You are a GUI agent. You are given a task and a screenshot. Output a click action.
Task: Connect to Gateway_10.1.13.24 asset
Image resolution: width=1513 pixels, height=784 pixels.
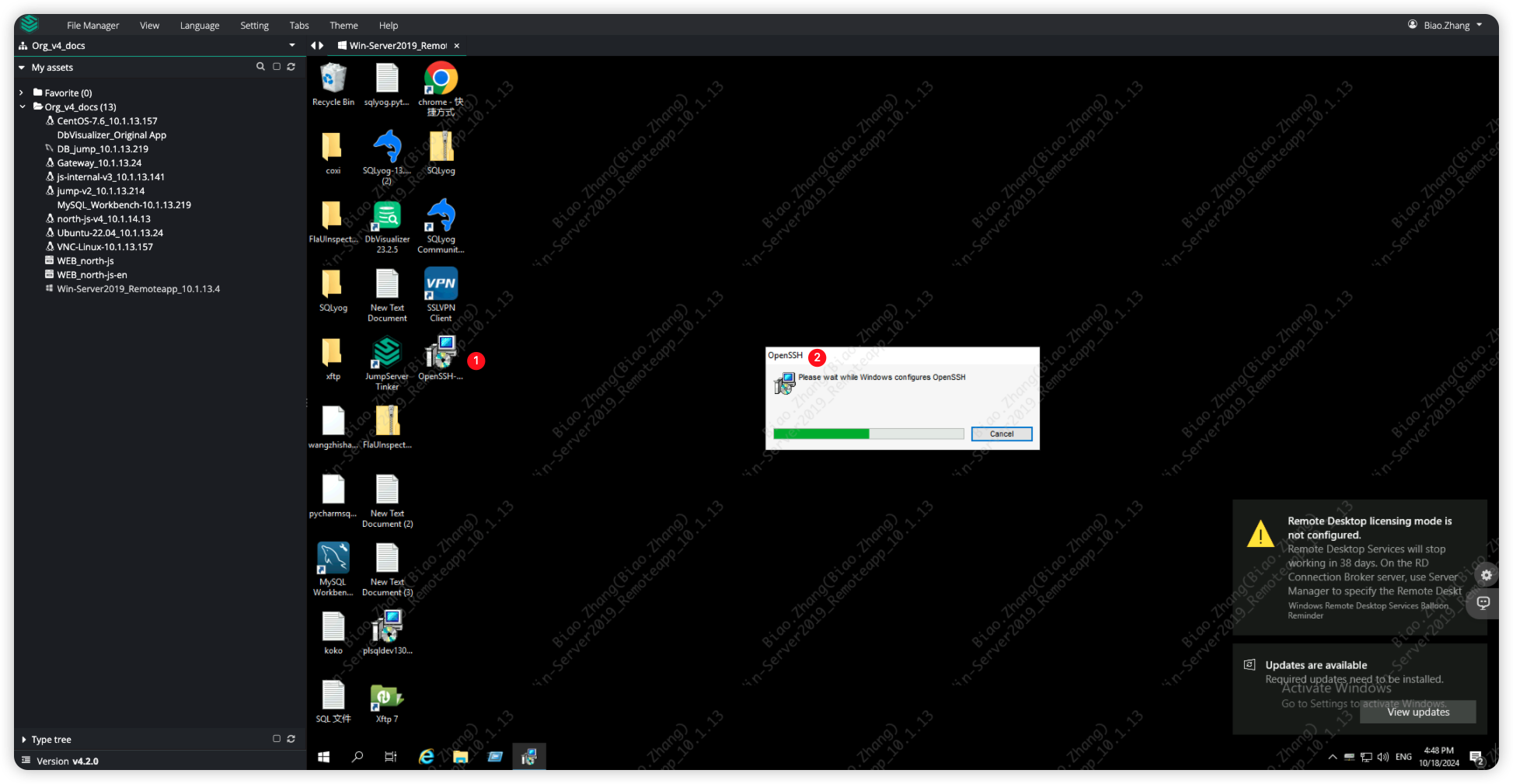click(99, 162)
